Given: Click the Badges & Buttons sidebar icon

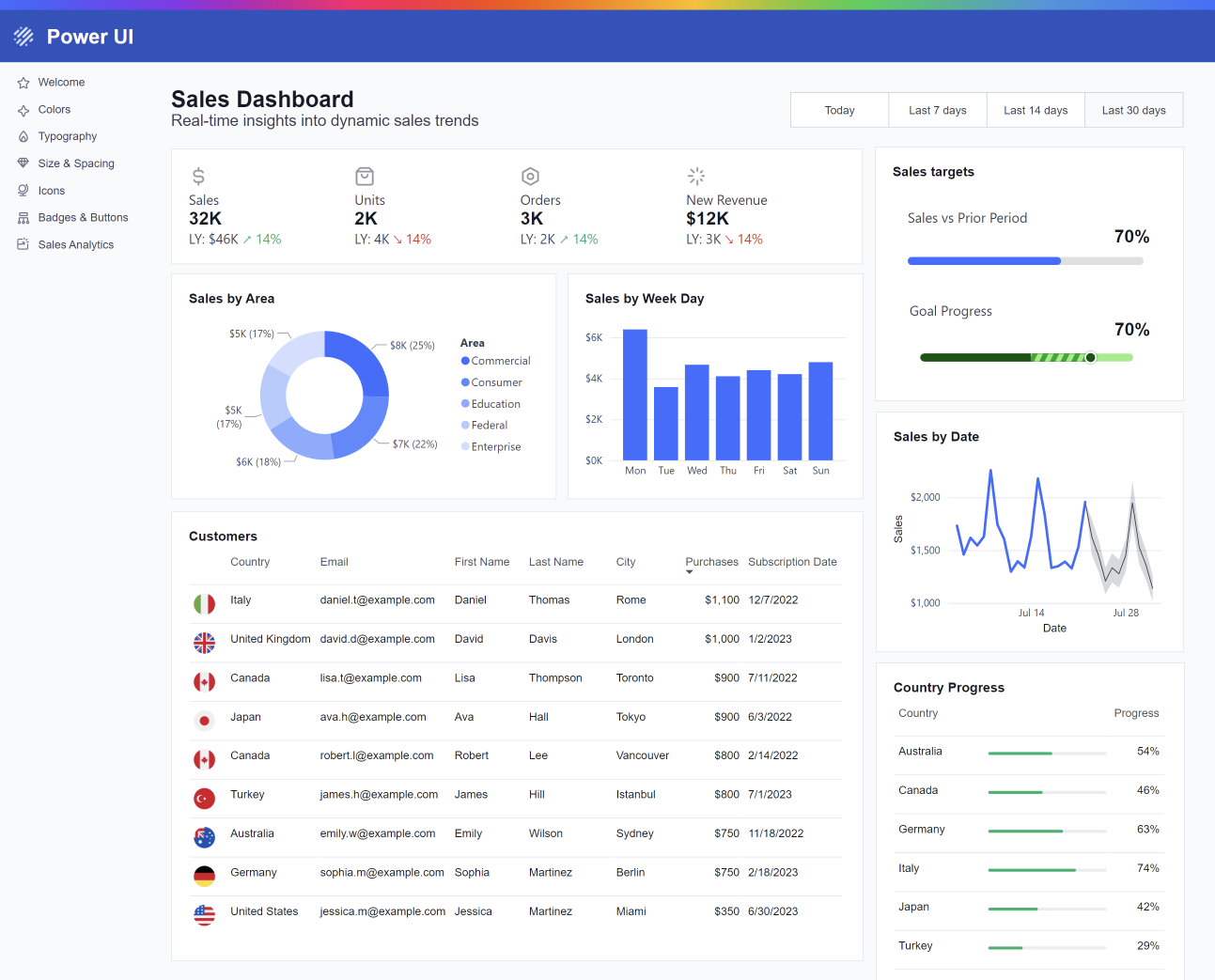Looking at the screenshot, I should (21, 217).
